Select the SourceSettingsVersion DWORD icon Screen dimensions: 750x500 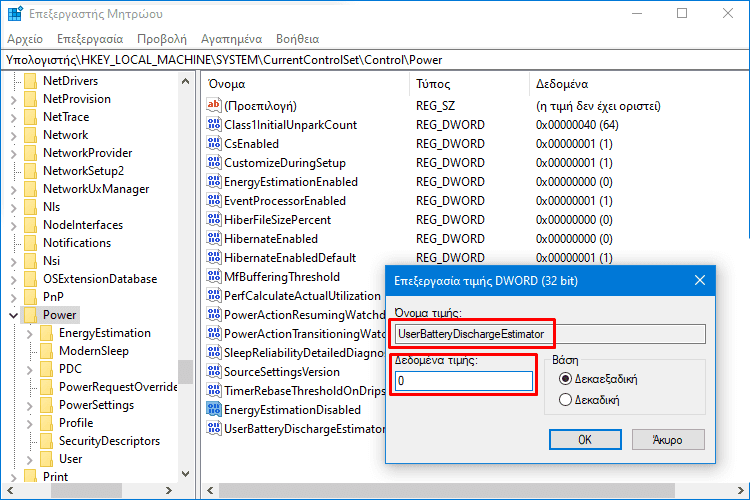click(x=214, y=372)
